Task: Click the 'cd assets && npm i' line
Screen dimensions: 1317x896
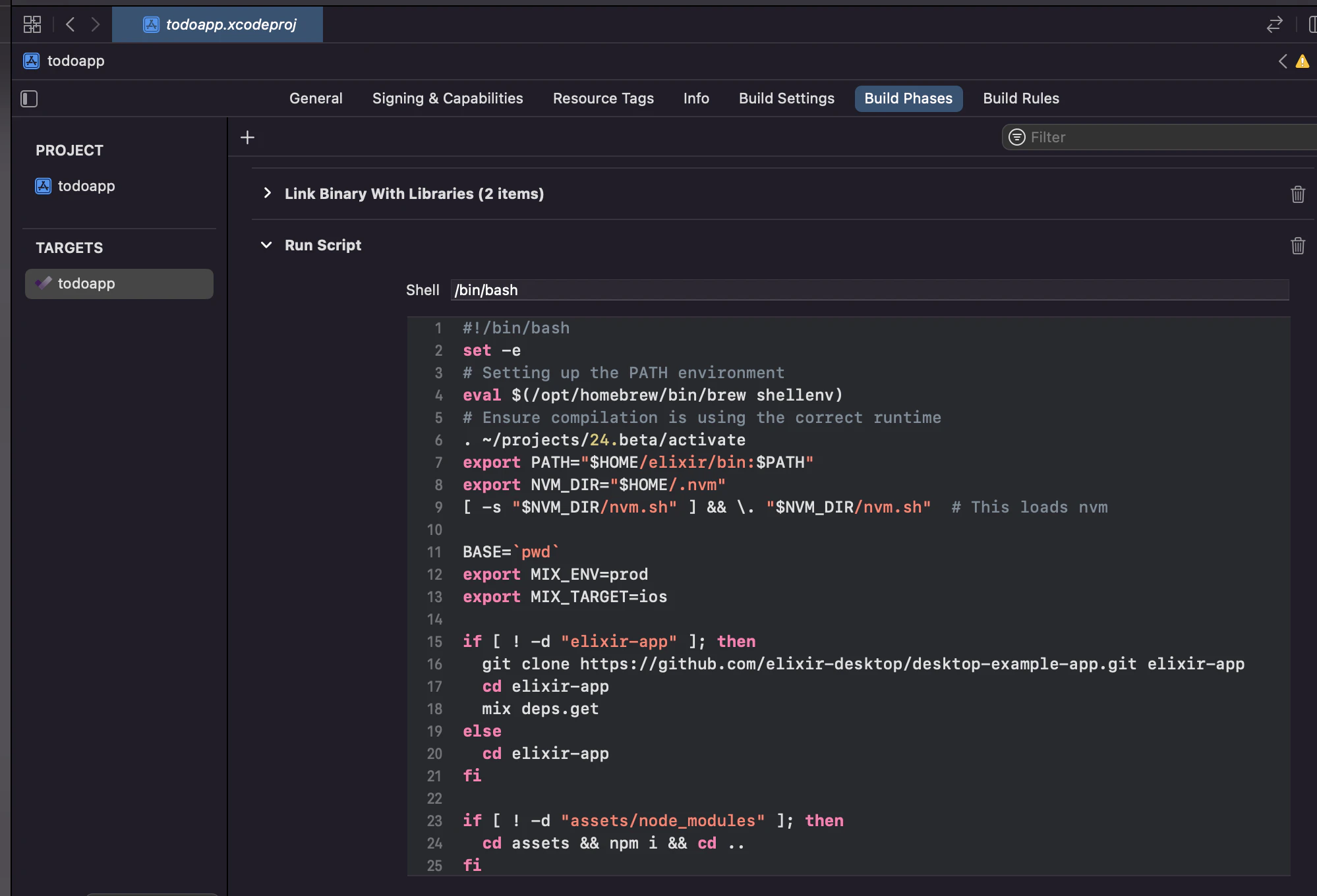Action: (614, 843)
